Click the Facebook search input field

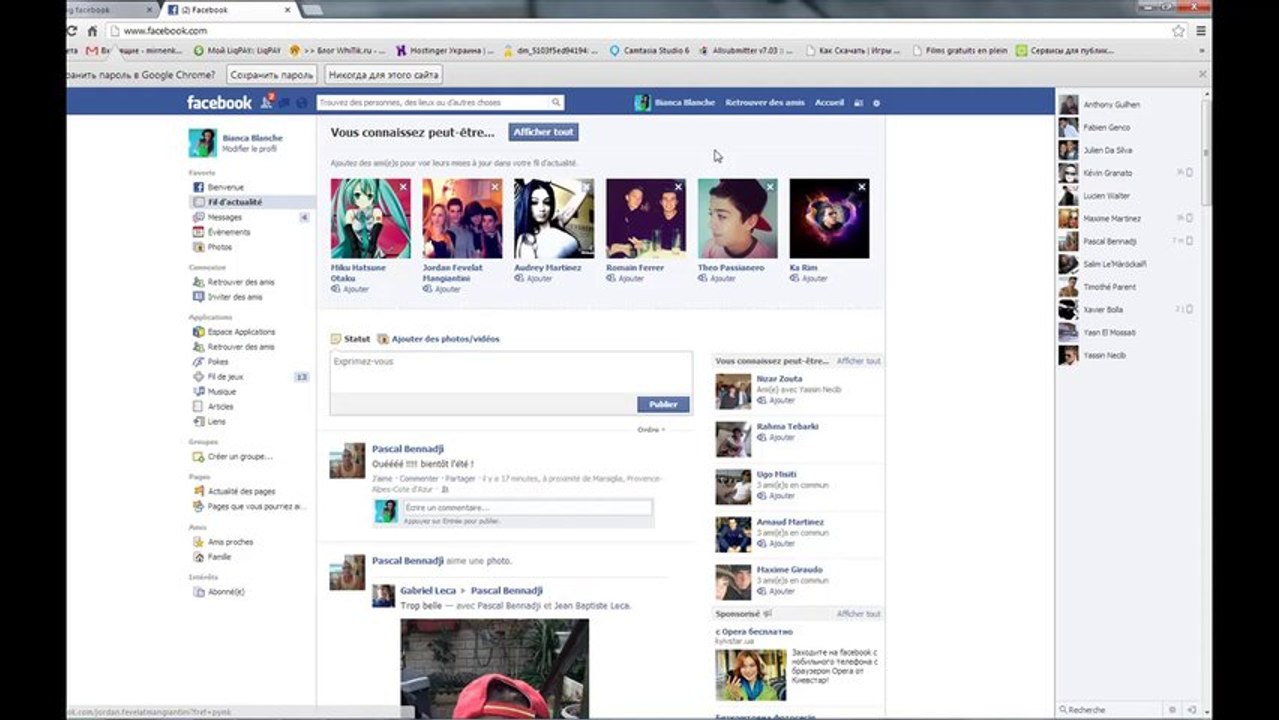pos(434,102)
